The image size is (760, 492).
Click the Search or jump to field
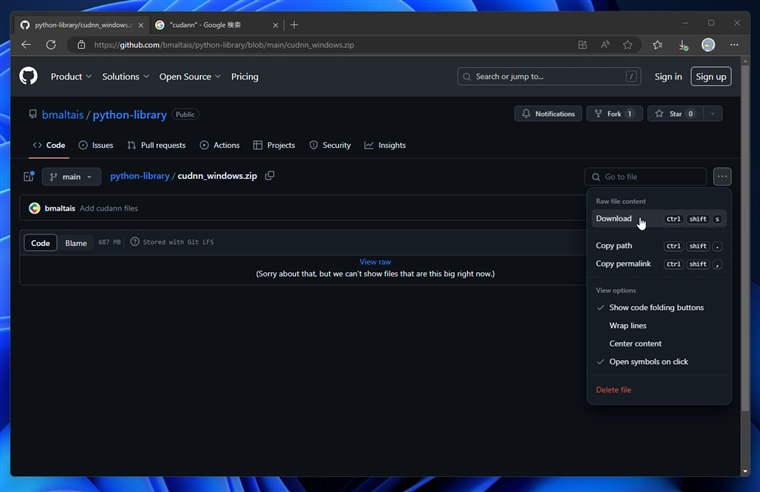coord(549,77)
